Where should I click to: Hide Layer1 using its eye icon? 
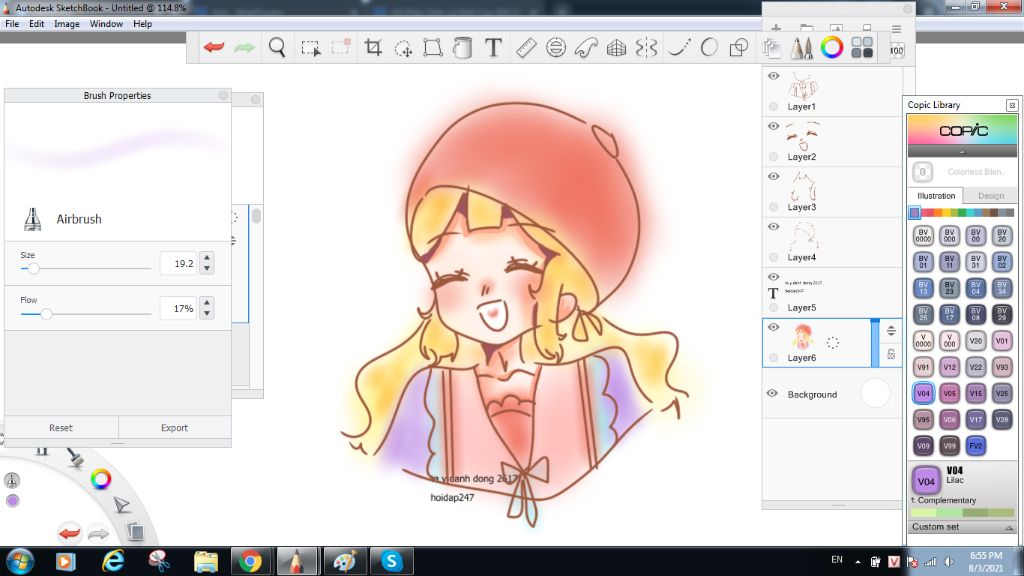(773, 76)
